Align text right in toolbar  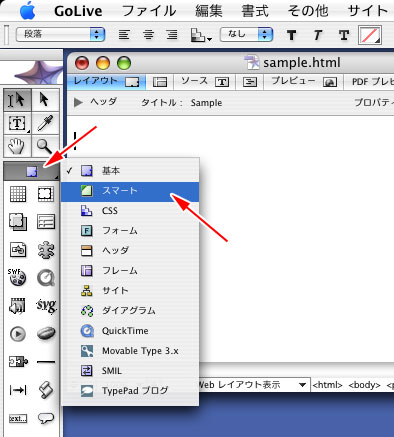172,35
